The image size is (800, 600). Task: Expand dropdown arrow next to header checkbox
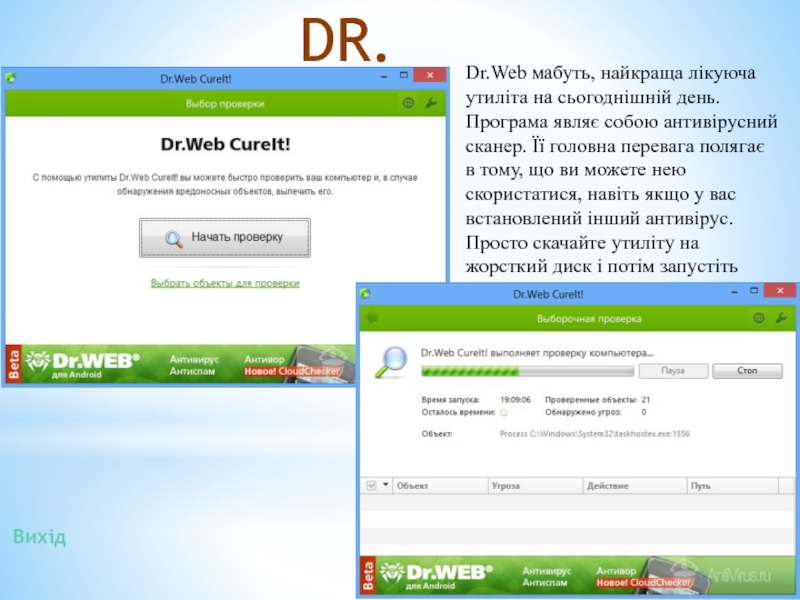pos(386,485)
